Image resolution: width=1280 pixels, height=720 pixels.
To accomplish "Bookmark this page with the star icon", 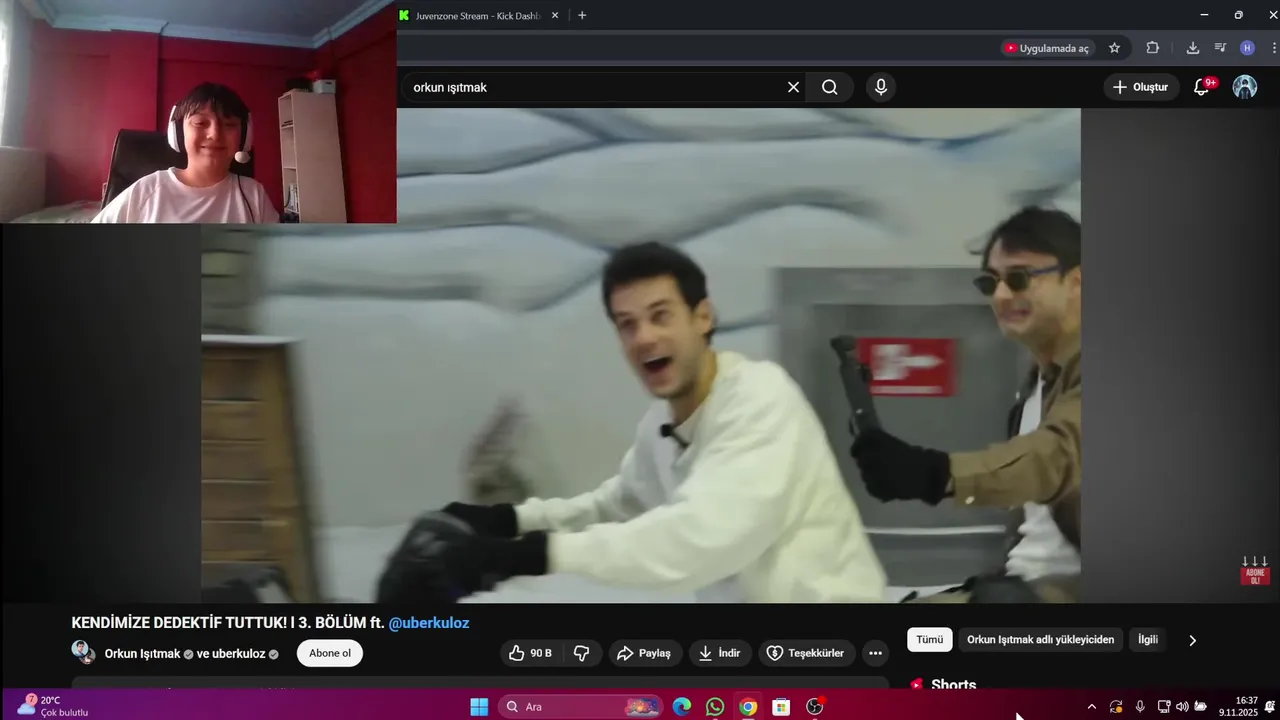I will pos(1114,48).
